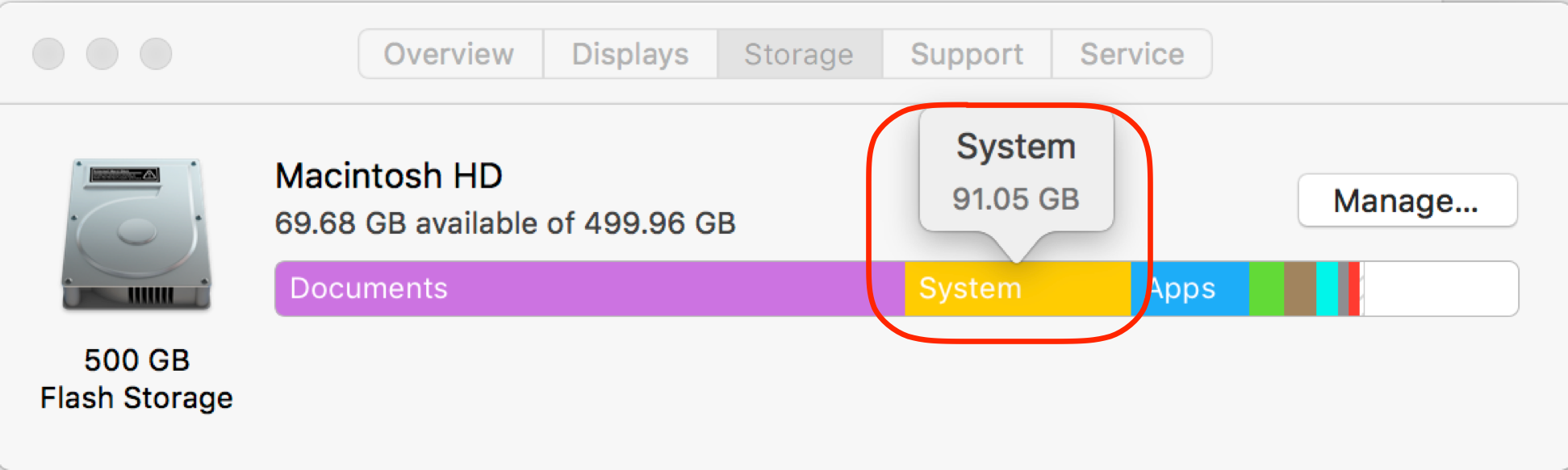Click the Macintosh HD hard drive icon
Screen dimensions: 1568x470
pyautogui.click(x=137, y=234)
